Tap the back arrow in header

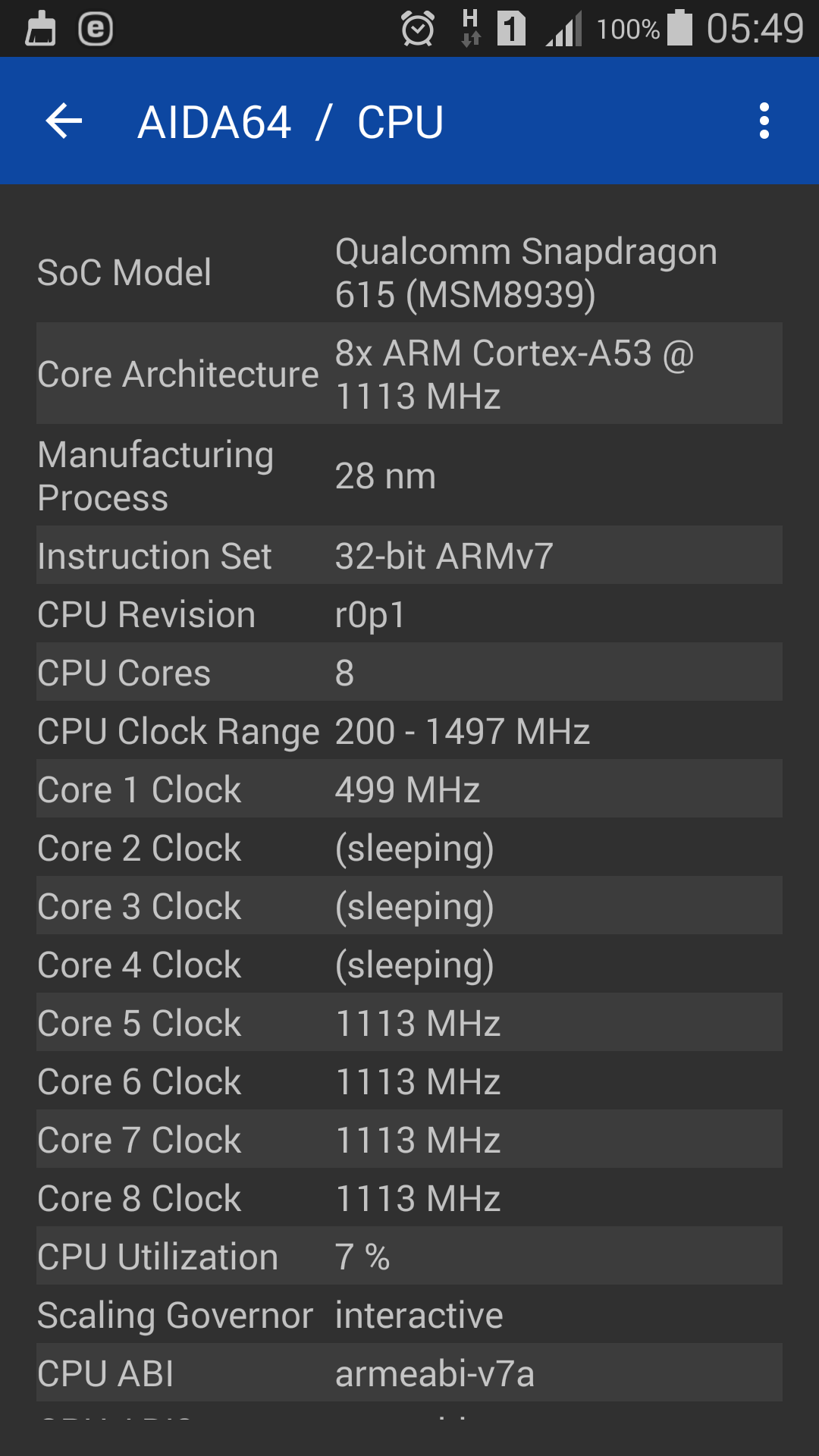click(64, 121)
